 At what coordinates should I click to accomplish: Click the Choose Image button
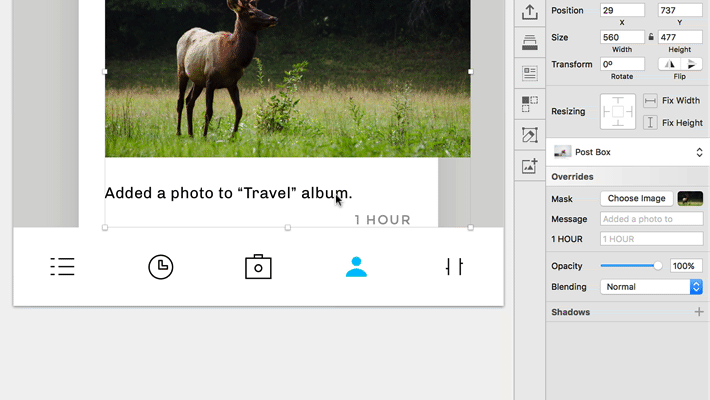click(636, 199)
